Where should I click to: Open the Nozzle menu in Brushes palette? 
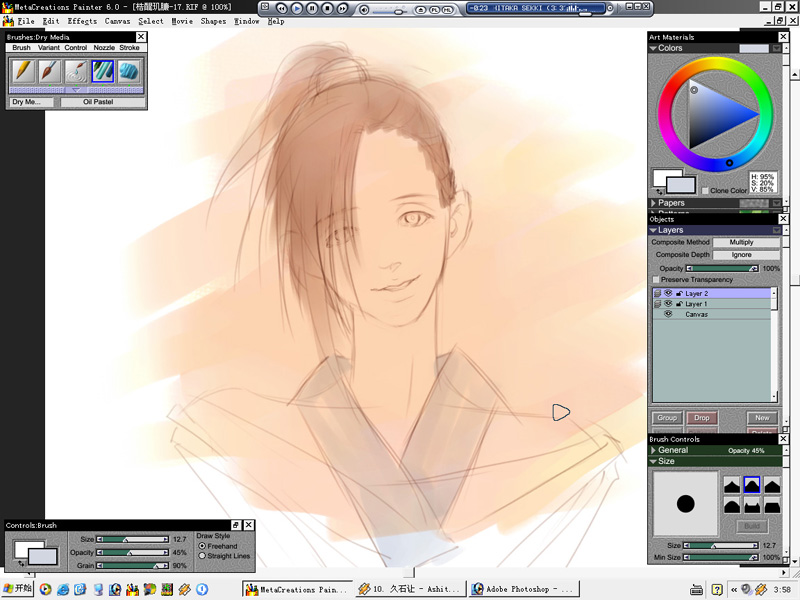(x=104, y=47)
